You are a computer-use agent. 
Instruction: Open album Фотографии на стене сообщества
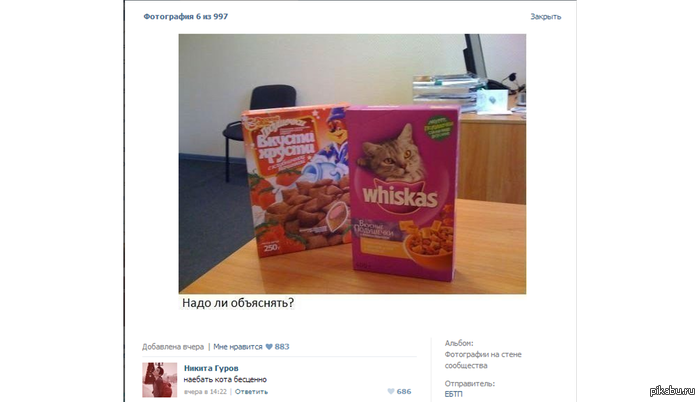483,360
